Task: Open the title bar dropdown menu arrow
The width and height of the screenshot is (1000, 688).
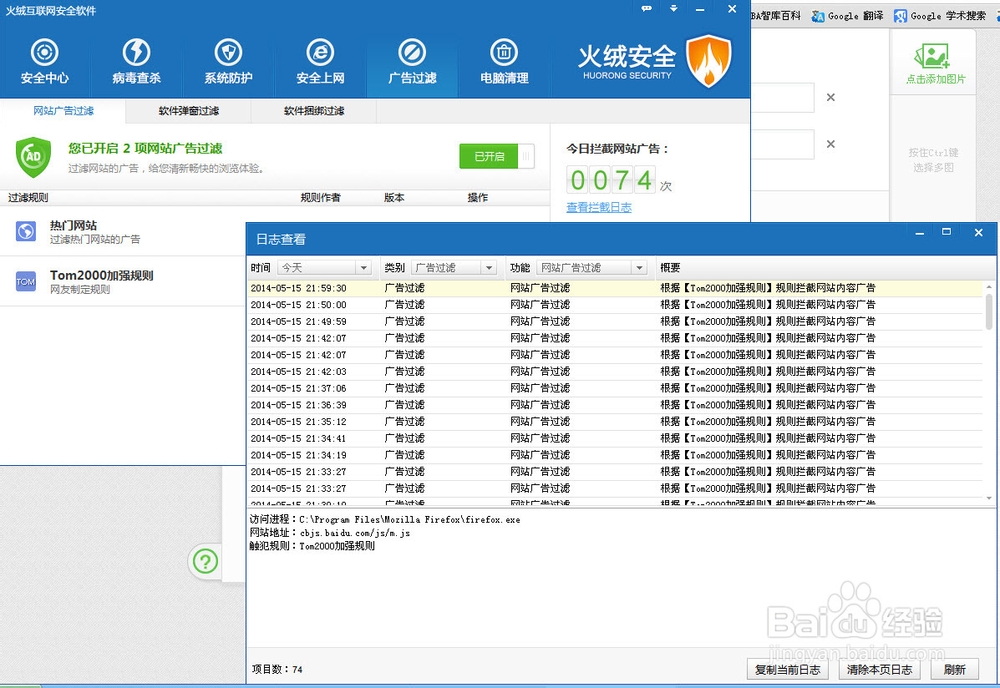Action: [x=673, y=9]
